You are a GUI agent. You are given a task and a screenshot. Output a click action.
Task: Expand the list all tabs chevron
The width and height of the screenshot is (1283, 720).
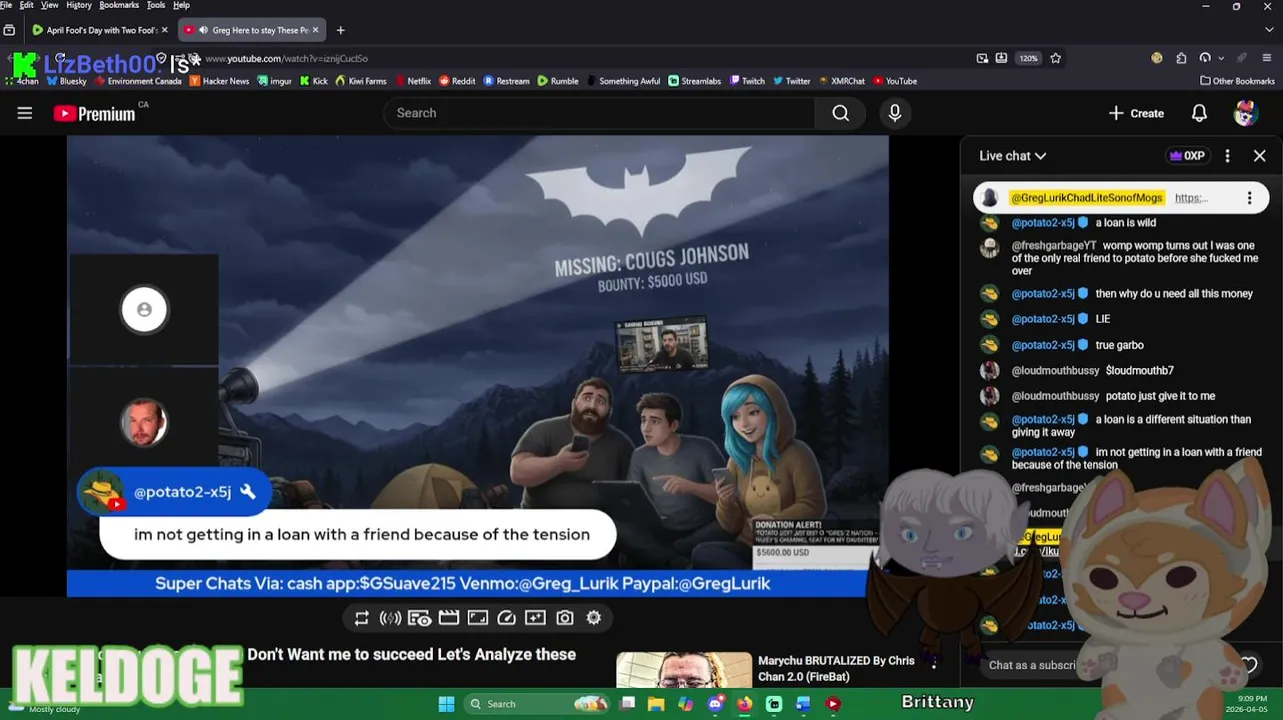pos(1269,30)
